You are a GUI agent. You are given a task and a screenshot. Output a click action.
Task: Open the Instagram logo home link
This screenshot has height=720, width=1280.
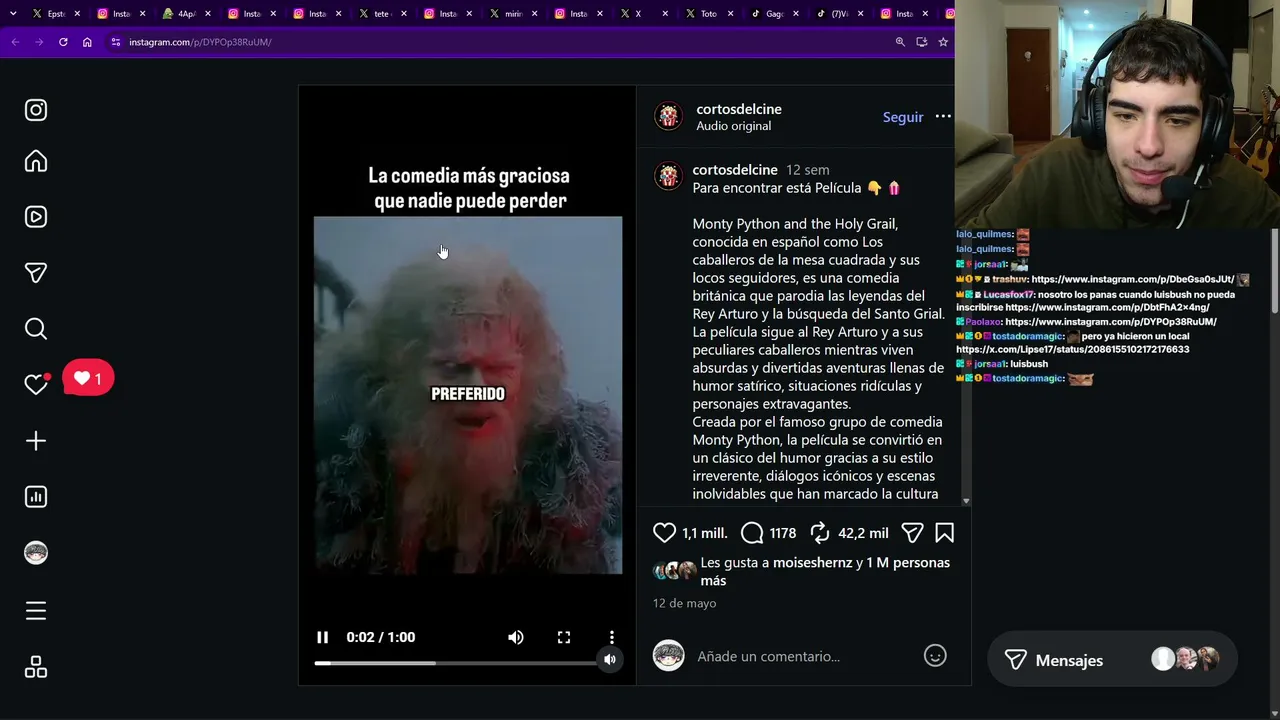point(36,110)
